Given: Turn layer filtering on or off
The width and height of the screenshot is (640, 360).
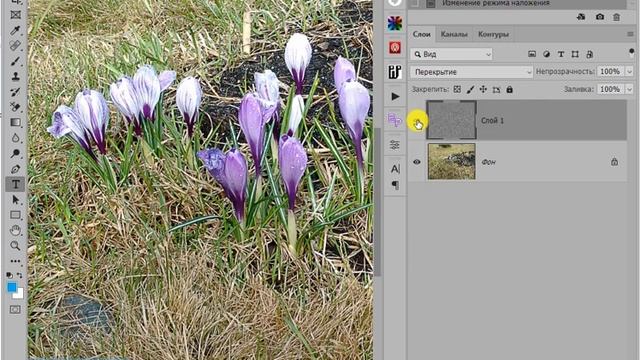Looking at the screenshot, I should (631, 52).
